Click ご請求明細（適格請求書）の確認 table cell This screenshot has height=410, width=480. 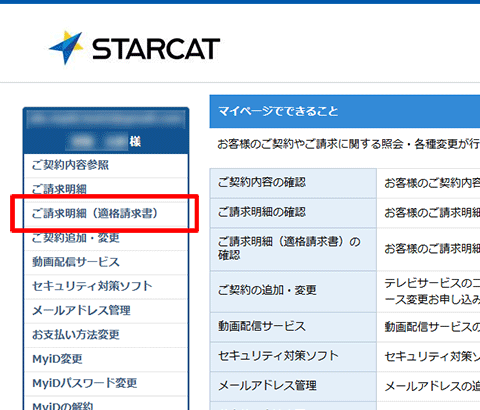[293, 249]
